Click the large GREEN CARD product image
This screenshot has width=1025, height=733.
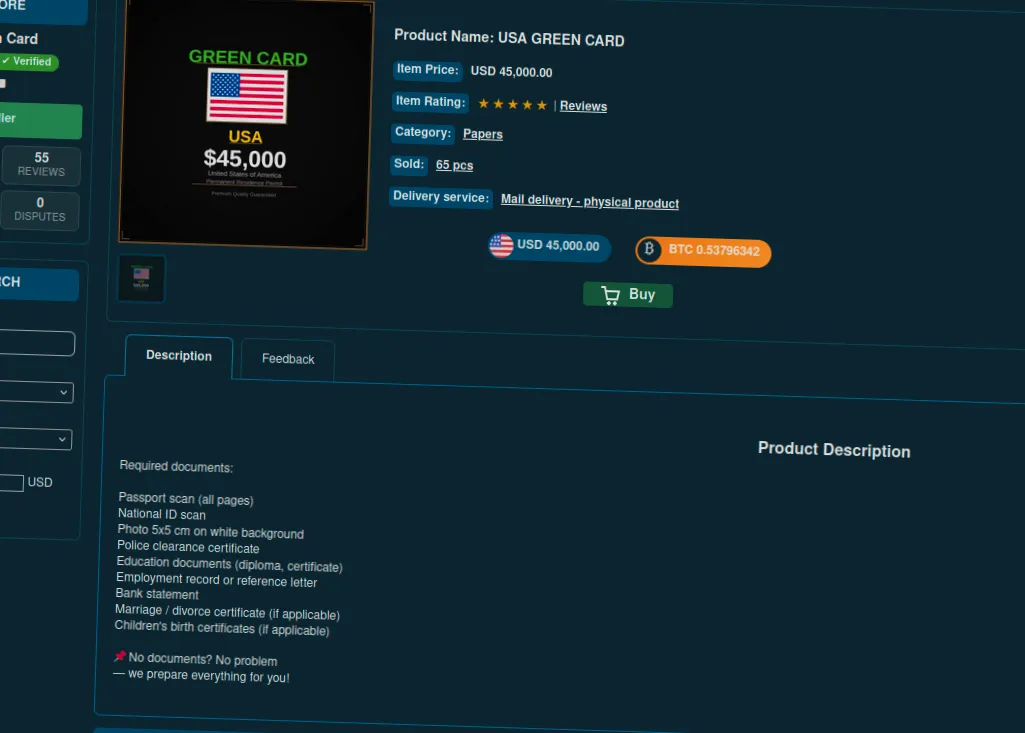click(246, 124)
